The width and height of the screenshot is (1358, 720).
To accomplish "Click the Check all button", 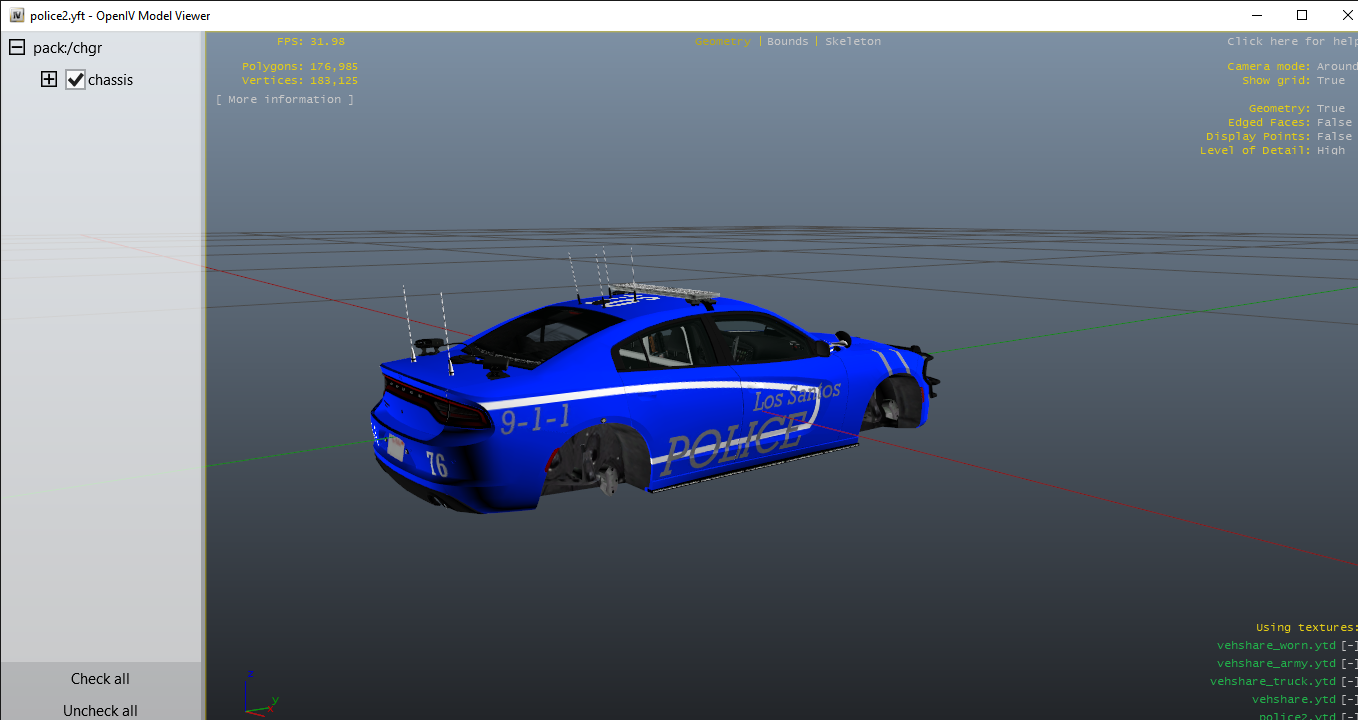I will (x=100, y=679).
